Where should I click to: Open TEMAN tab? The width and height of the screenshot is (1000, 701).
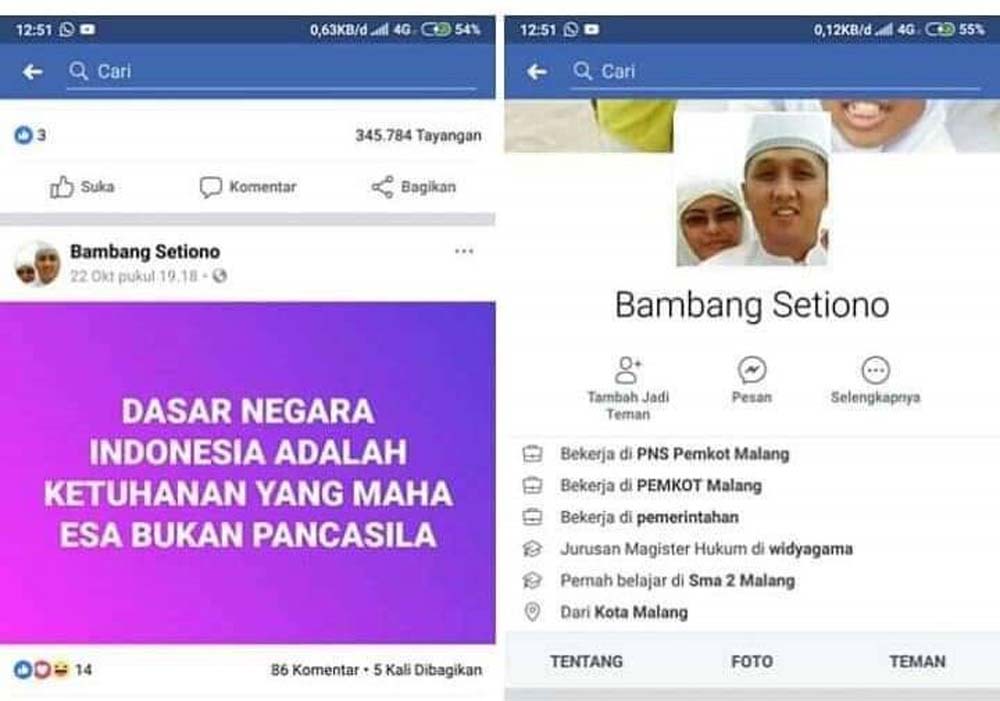point(917,661)
